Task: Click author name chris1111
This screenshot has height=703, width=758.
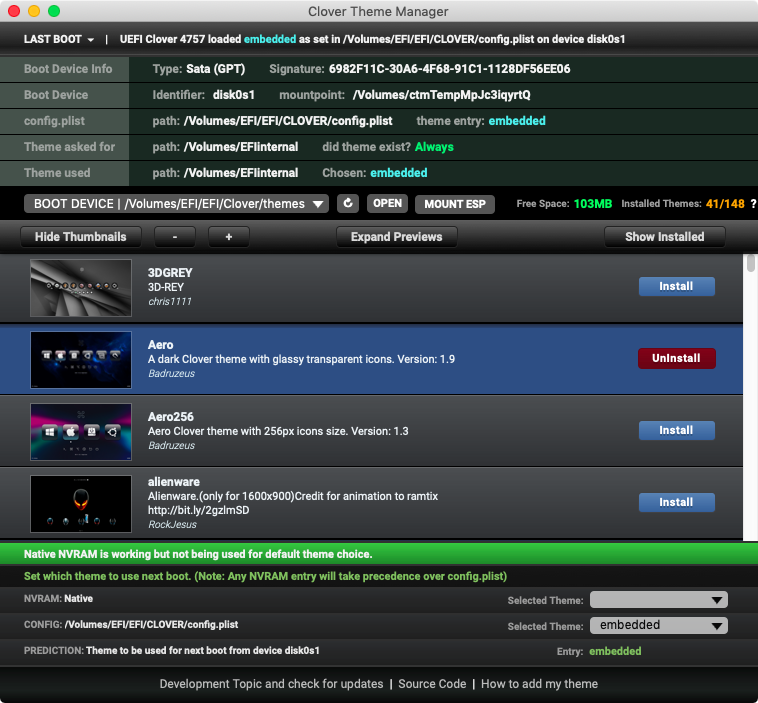Action: pos(170,302)
